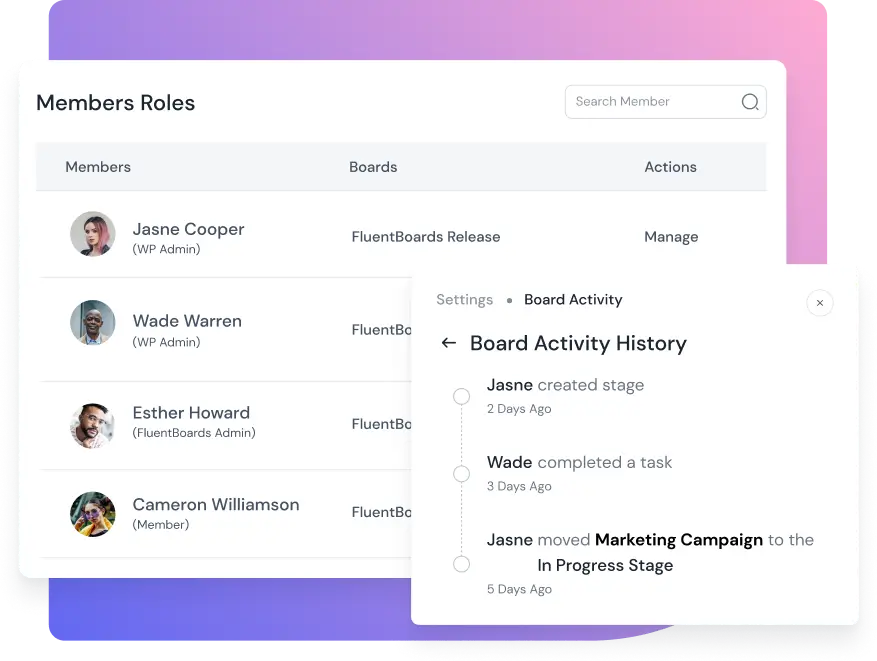The image size is (877, 661).
Task: Click Jasne Cooper's avatar photo
Action: point(93,234)
